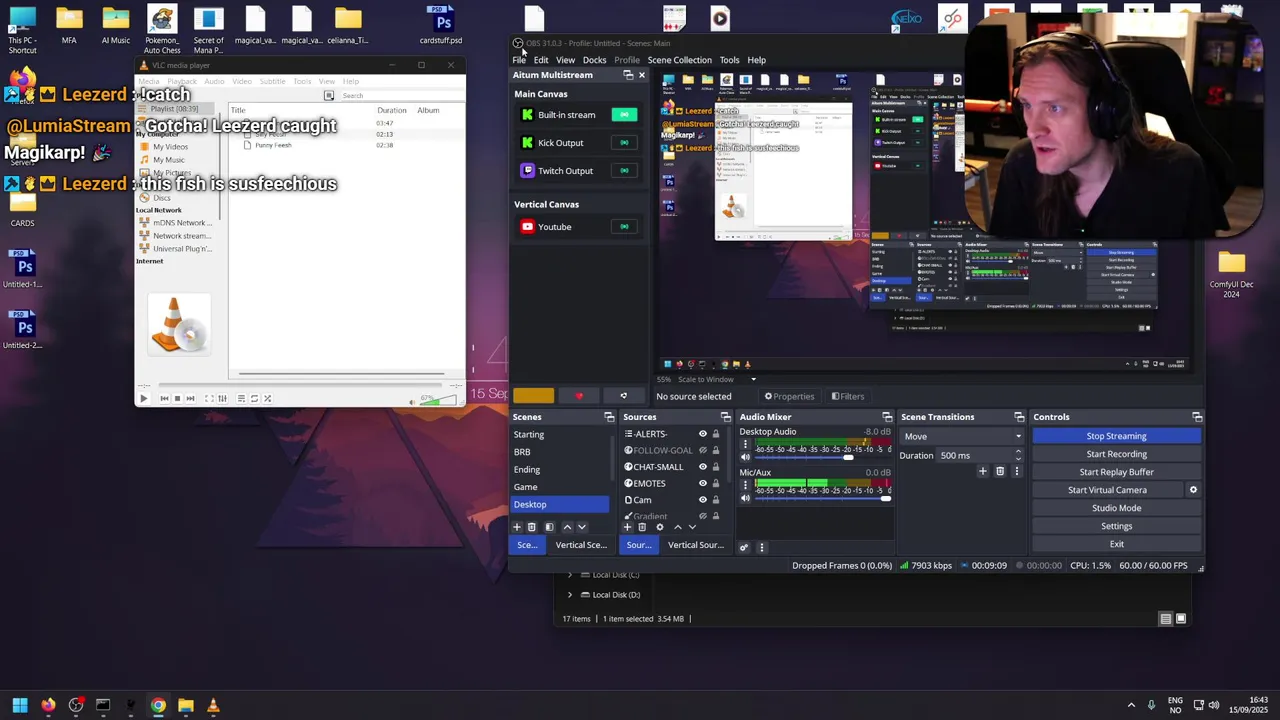
Task: Move source up arrow in Sources dock
Action: point(677,527)
